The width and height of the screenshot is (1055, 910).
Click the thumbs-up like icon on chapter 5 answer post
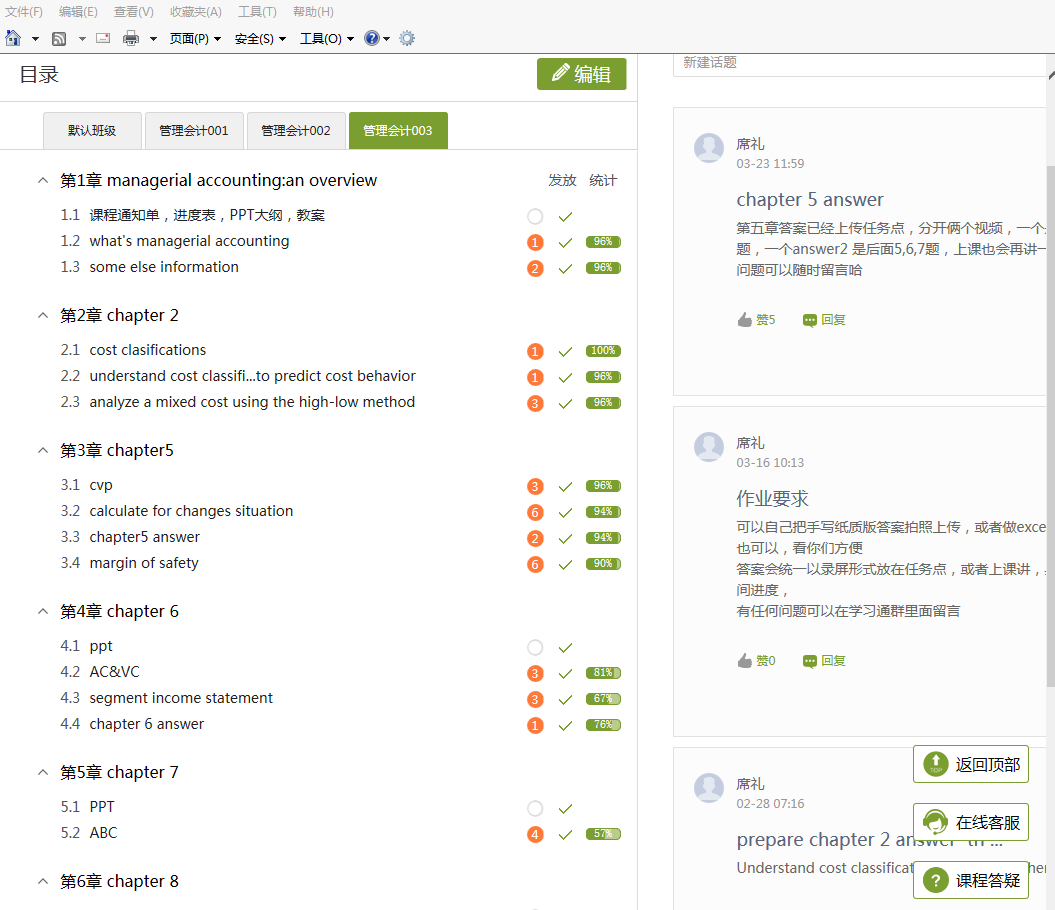click(x=745, y=320)
